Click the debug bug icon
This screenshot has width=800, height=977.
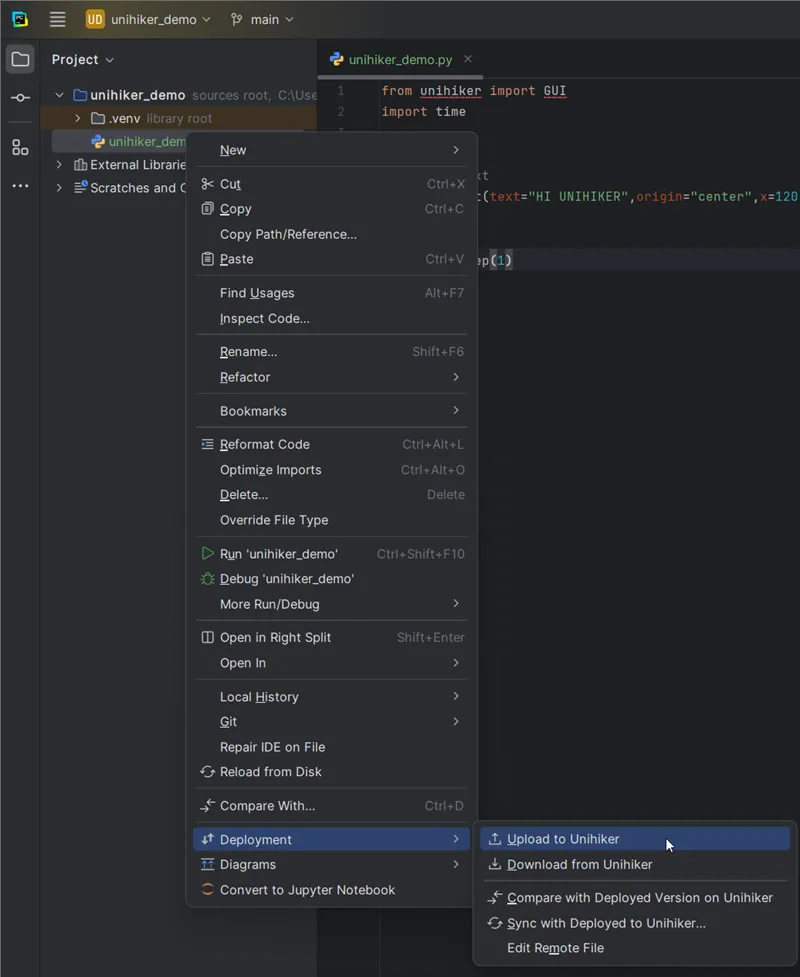tap(207, 579)
